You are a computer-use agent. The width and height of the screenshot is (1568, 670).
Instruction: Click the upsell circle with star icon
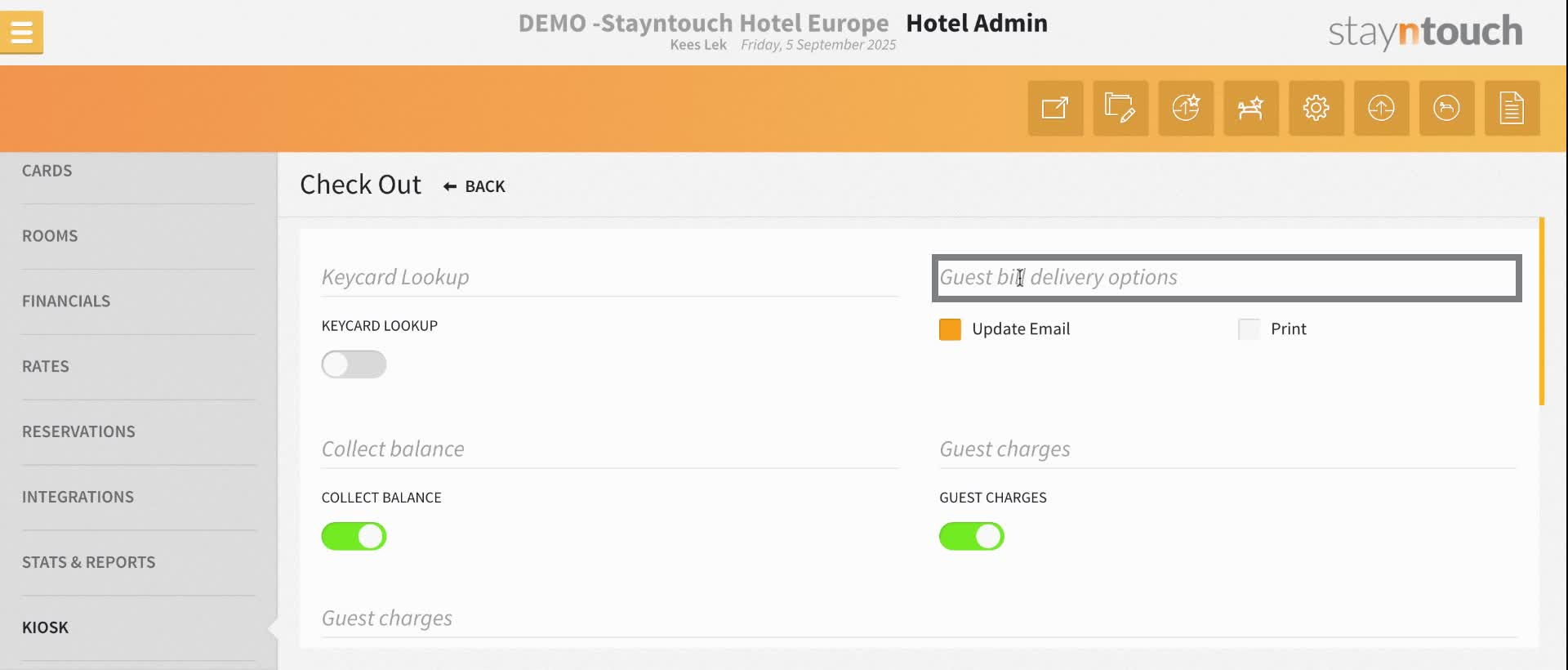tap(1186, 108)
